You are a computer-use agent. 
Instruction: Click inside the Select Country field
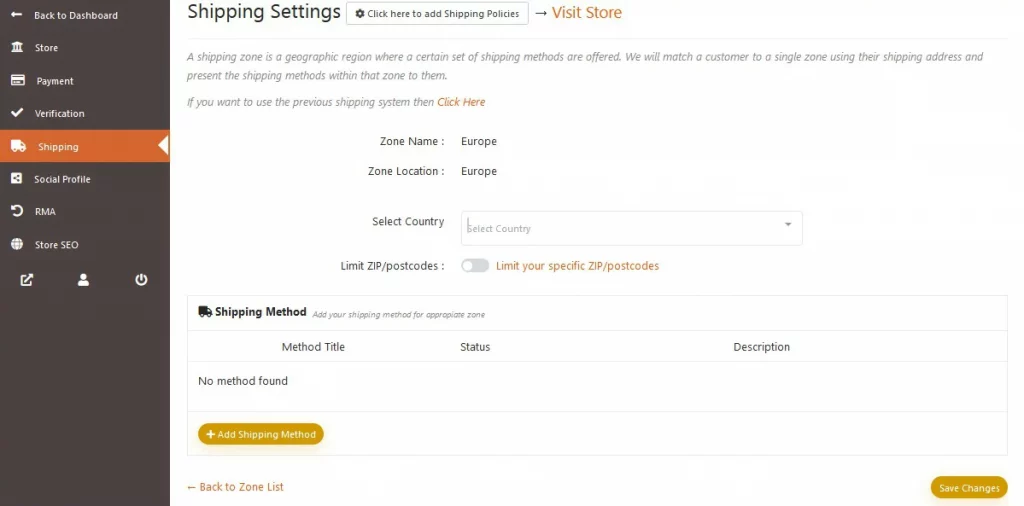(632, 228)
